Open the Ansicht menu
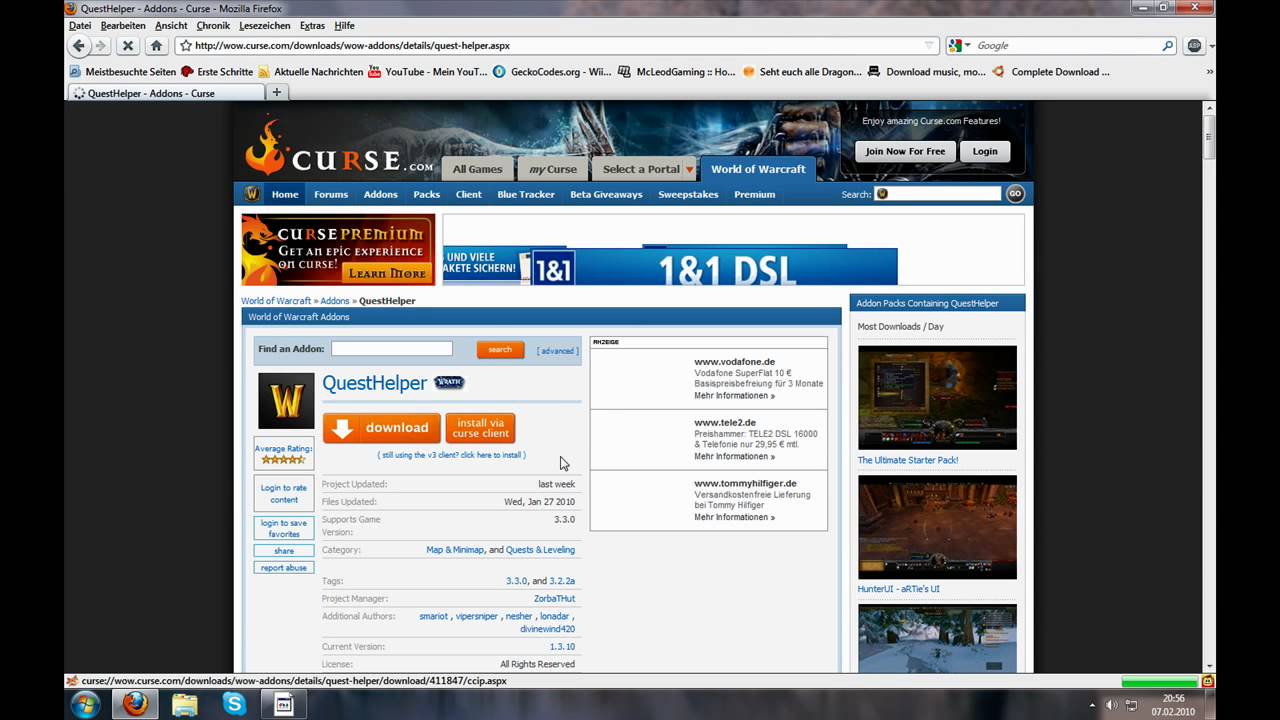Image resolution: width=1280 pixels, height=720 pixels. 171,25
